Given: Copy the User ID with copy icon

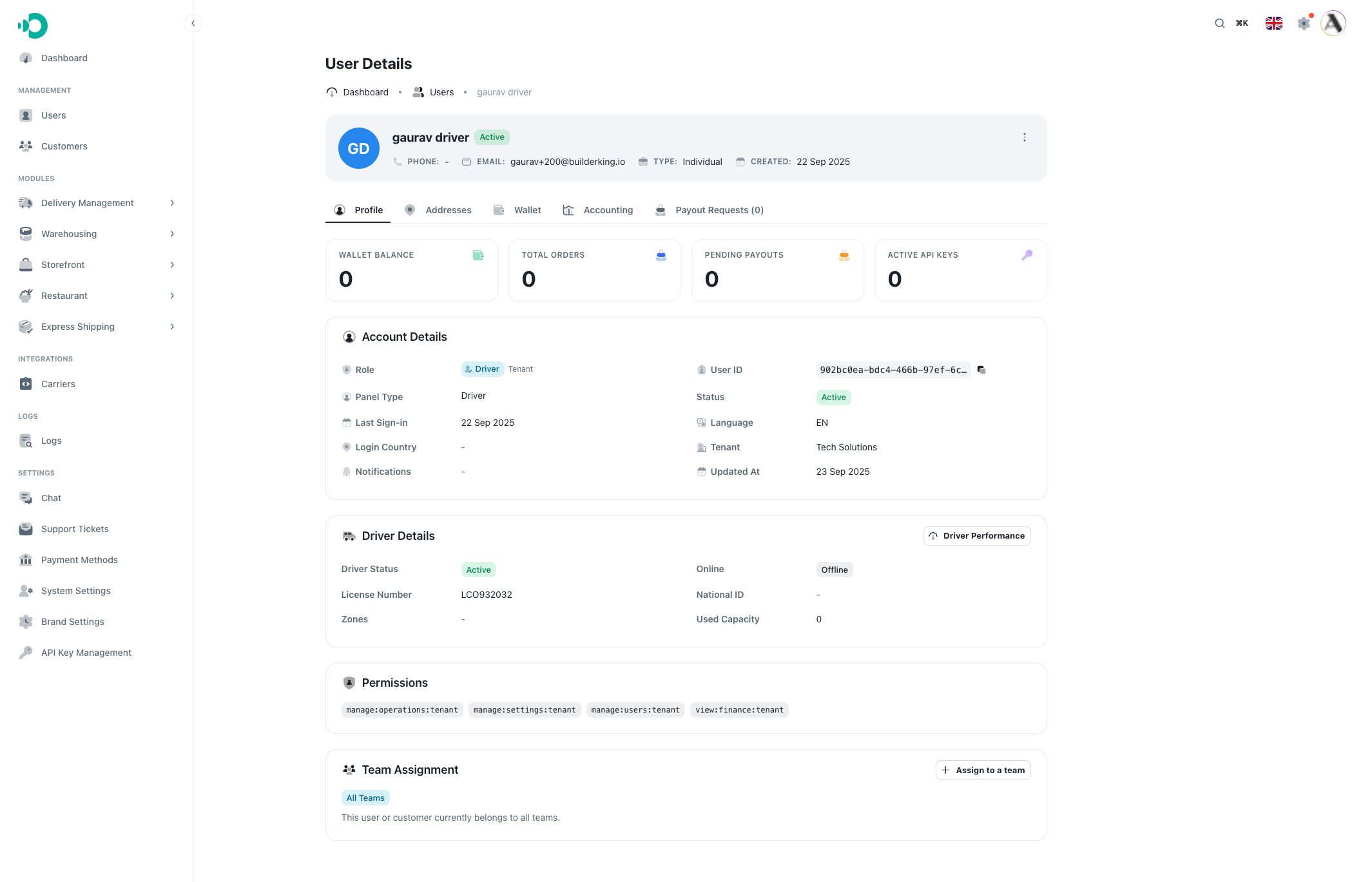Looking at the screenshot, I should click(x=981, y=370).
